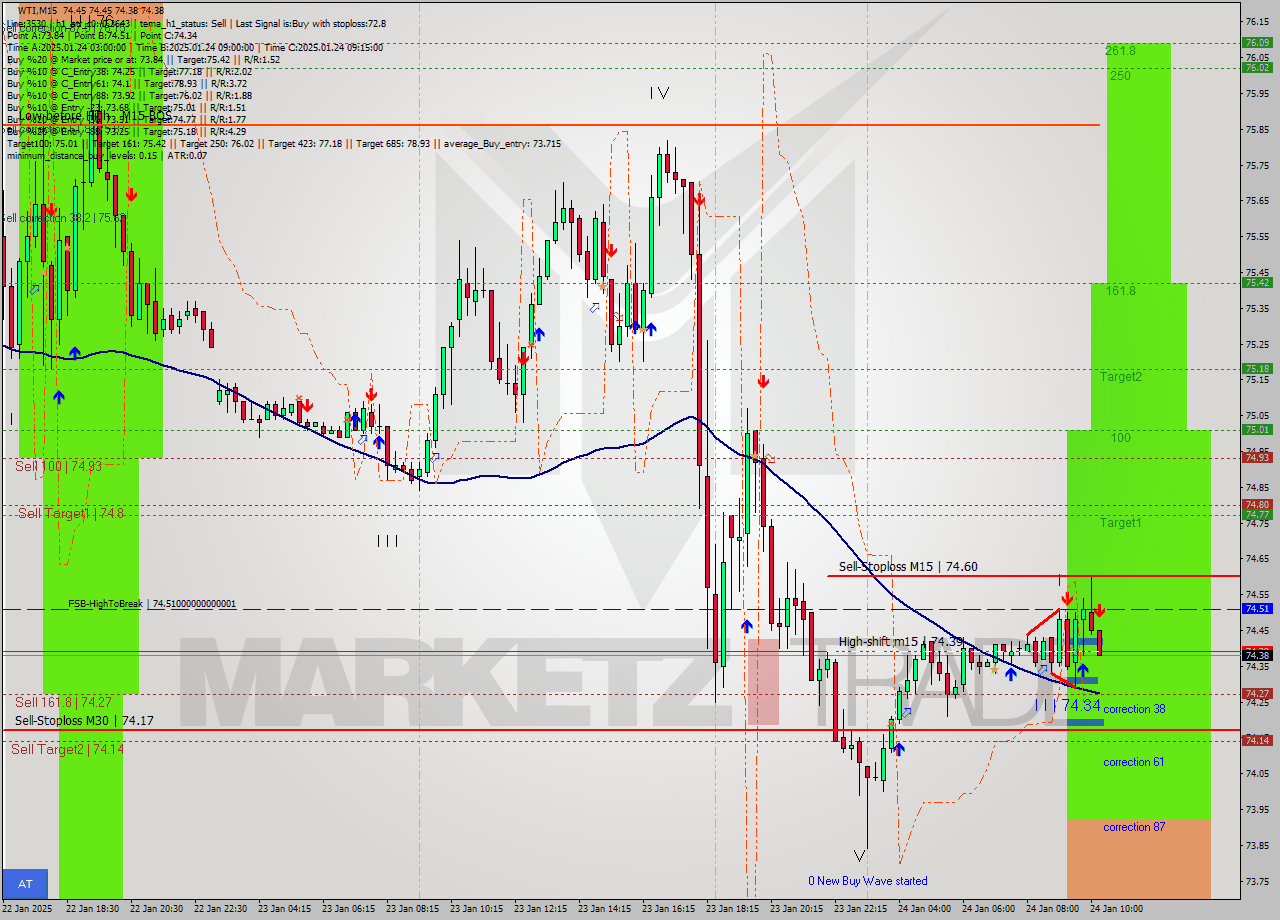This screenshot has height=920, width=1280.
Task: Select the 'Sell Target1 | 74.8' label
Action: [72, 513]
